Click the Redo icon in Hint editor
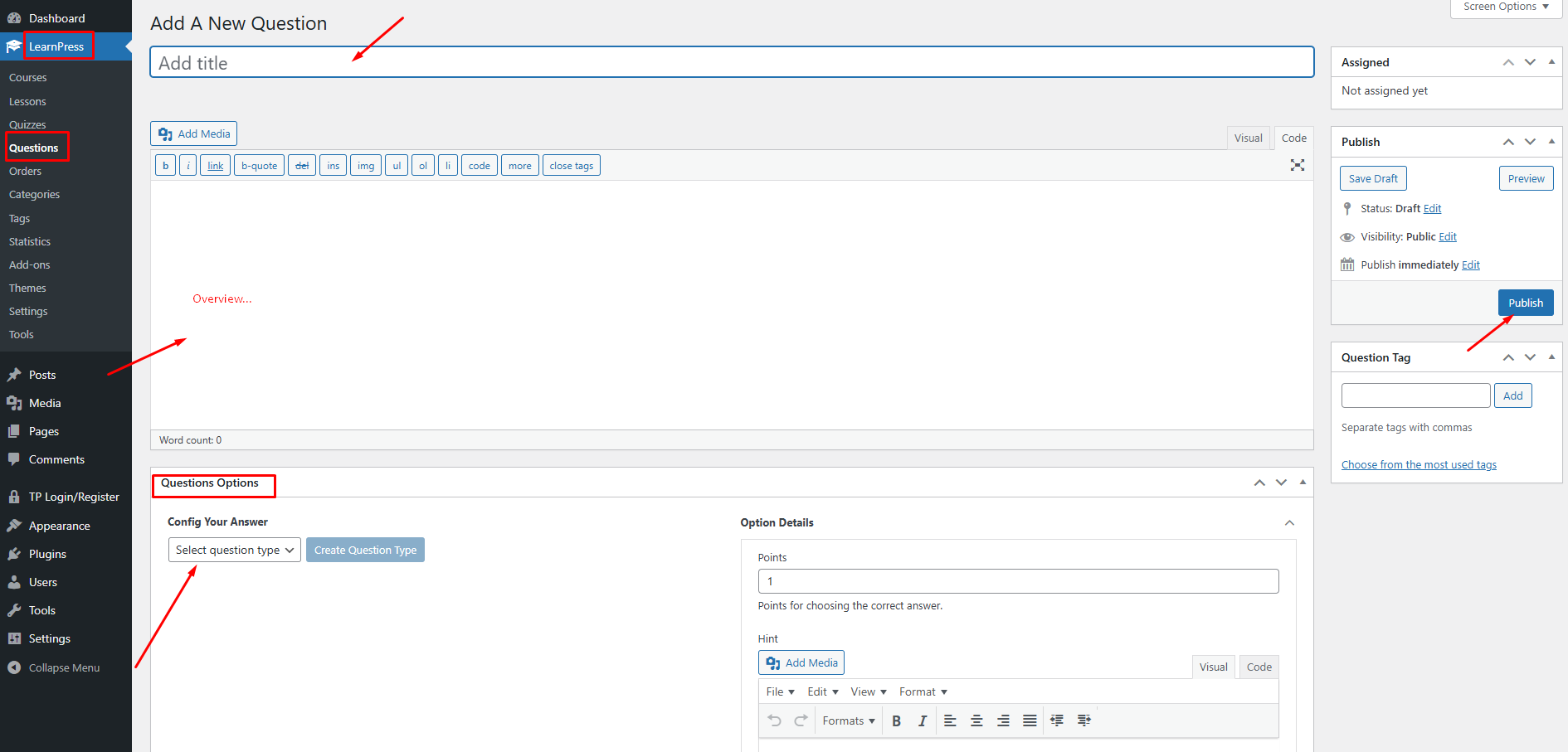 [801, 720]
